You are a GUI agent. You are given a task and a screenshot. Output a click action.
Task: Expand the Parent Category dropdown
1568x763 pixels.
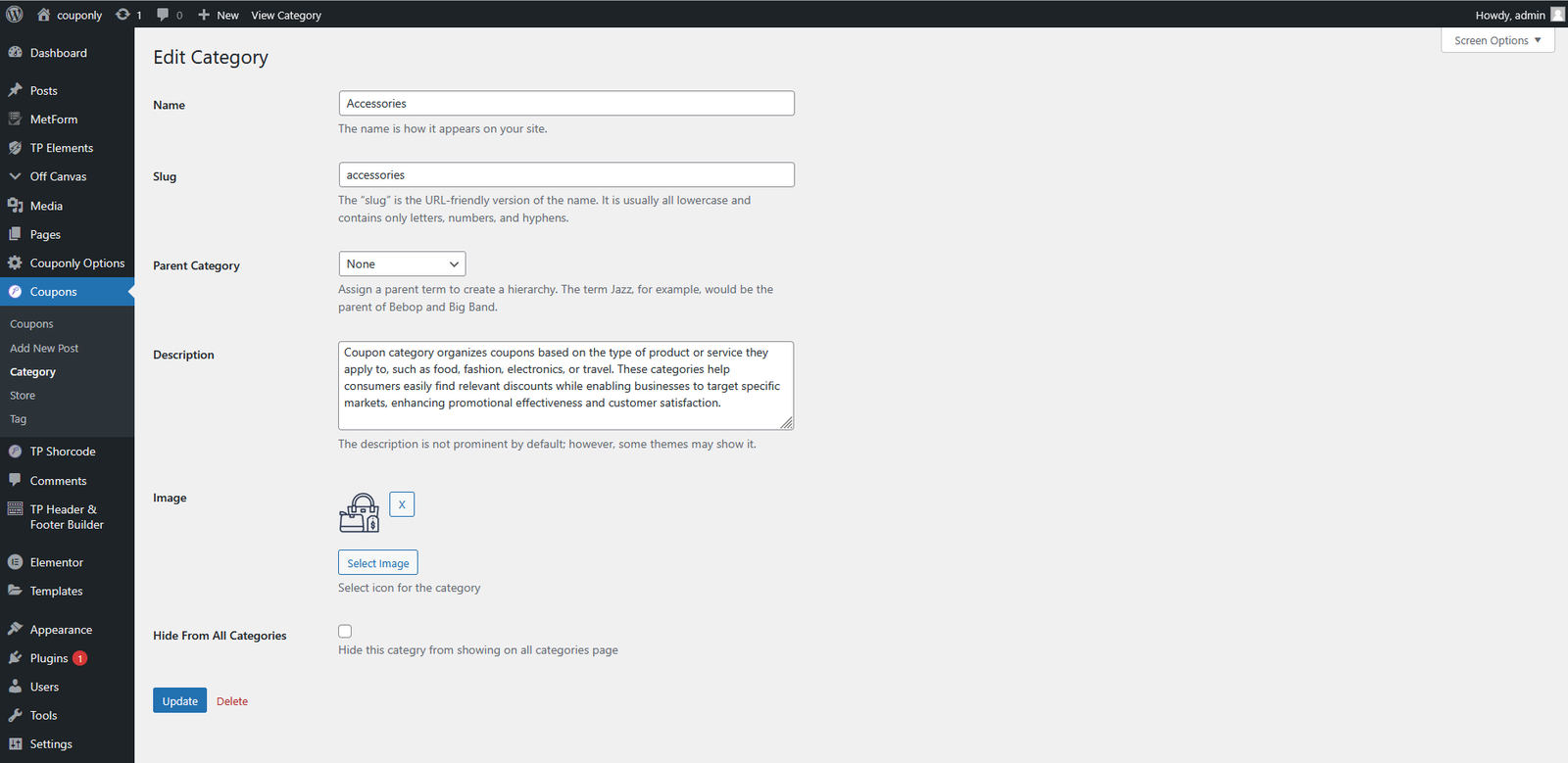click(x=402, y=264)
